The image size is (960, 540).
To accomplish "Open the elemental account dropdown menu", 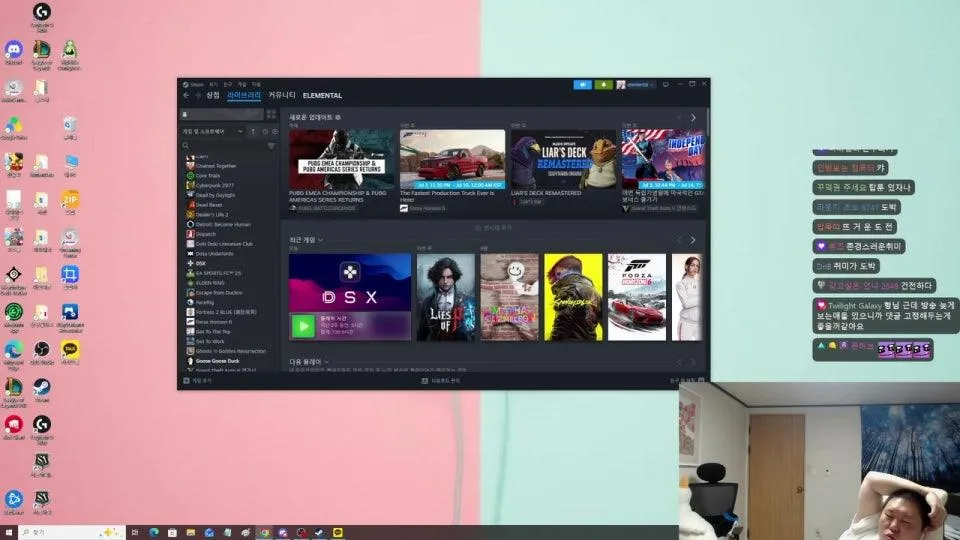I will click(636, 84).
